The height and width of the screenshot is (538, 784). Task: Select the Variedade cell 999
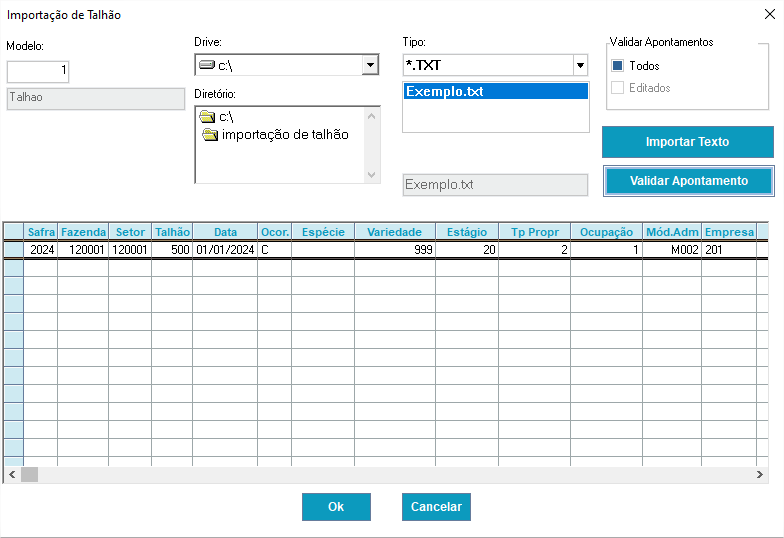(394, 250)
